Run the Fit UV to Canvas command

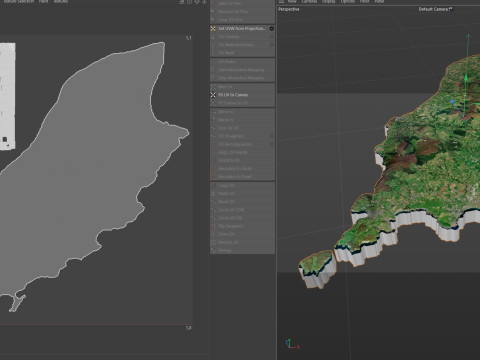[x=242, y=95]
